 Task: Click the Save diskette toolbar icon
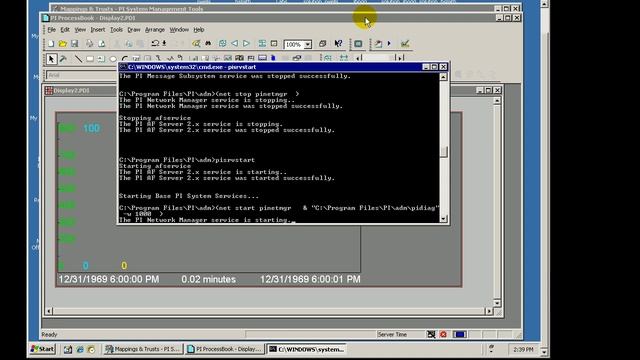(74, 44)
